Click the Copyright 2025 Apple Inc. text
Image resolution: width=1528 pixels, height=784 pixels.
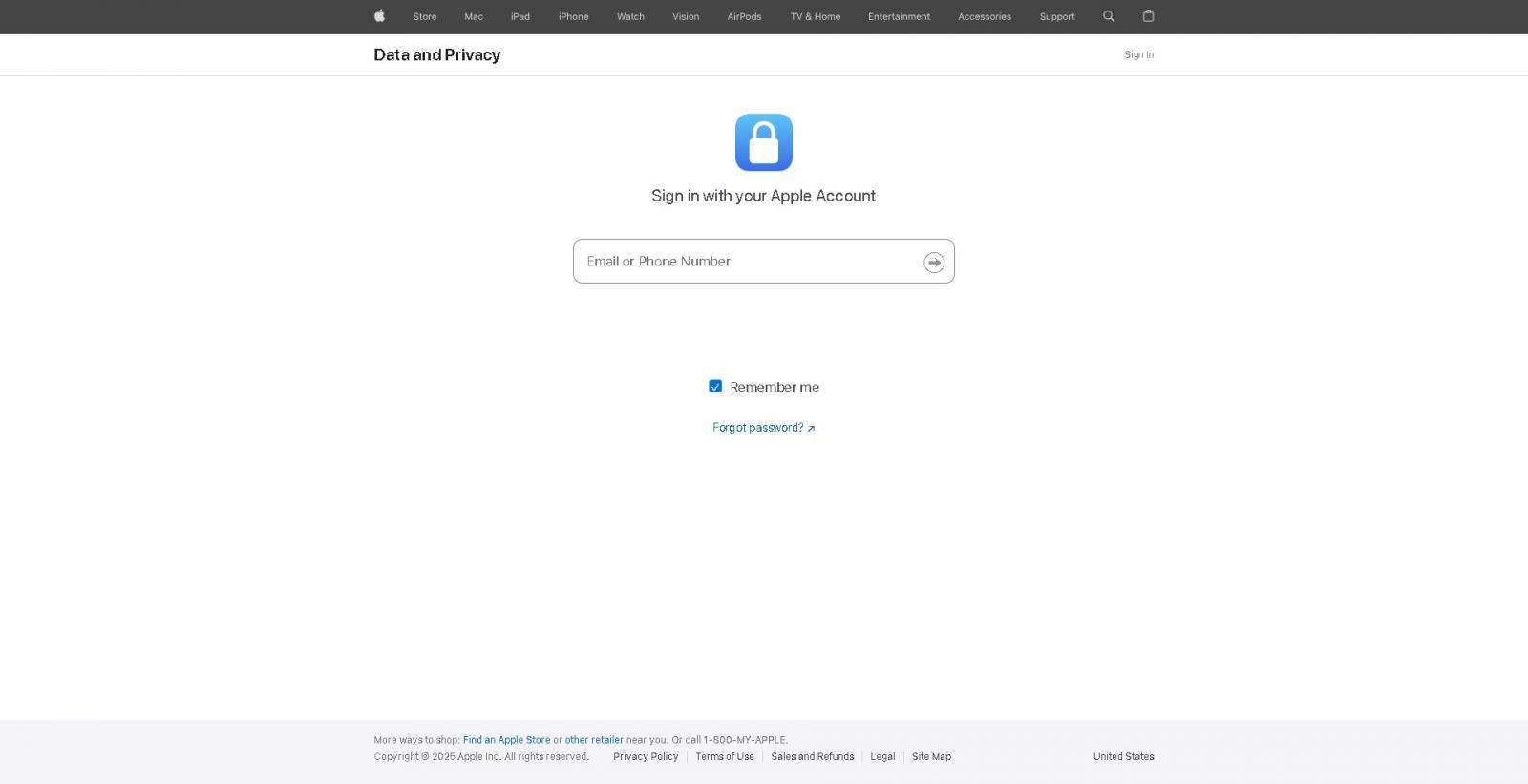pos(481,756)
